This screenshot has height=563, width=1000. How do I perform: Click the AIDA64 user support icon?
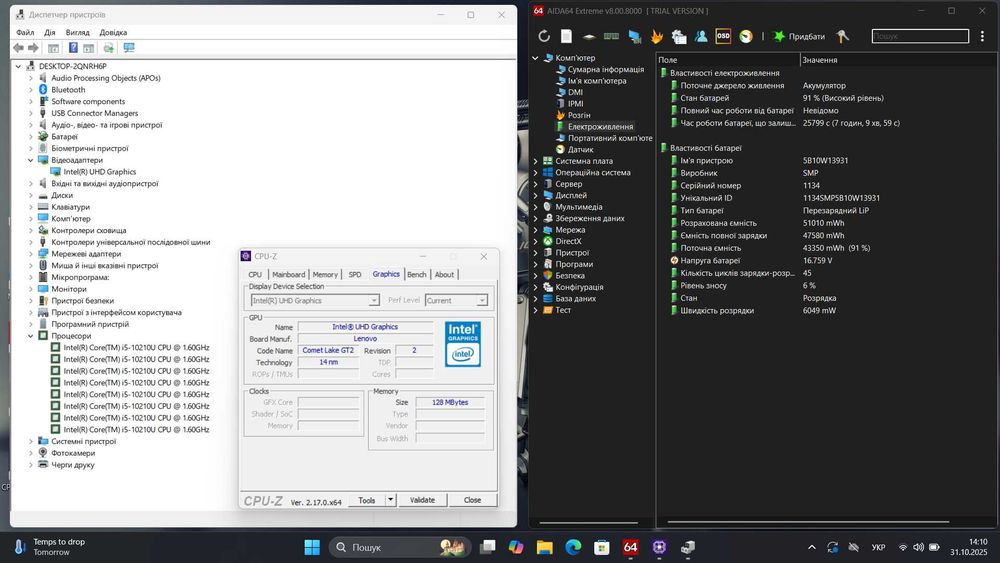point(701,36)
